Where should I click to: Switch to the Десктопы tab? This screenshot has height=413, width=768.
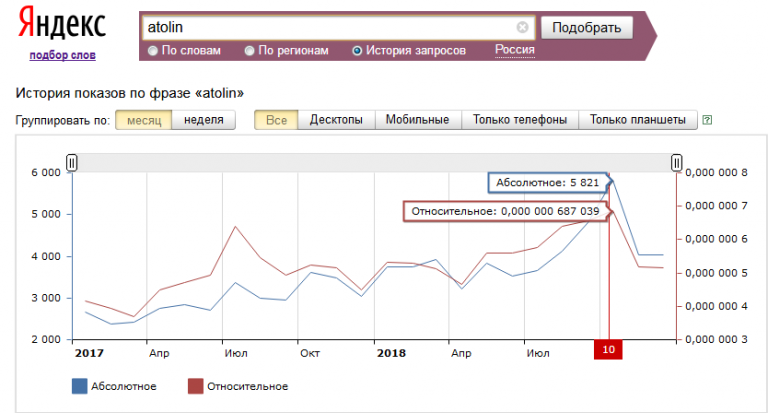336,120
